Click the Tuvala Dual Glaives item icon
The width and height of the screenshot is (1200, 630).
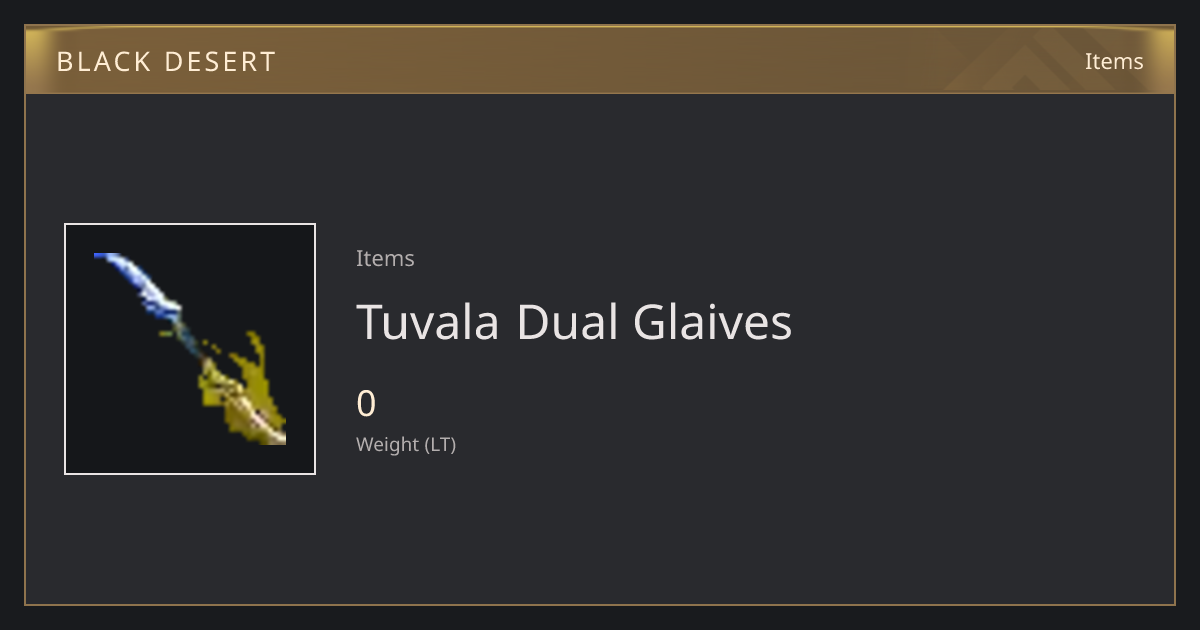tap(190, 349)
